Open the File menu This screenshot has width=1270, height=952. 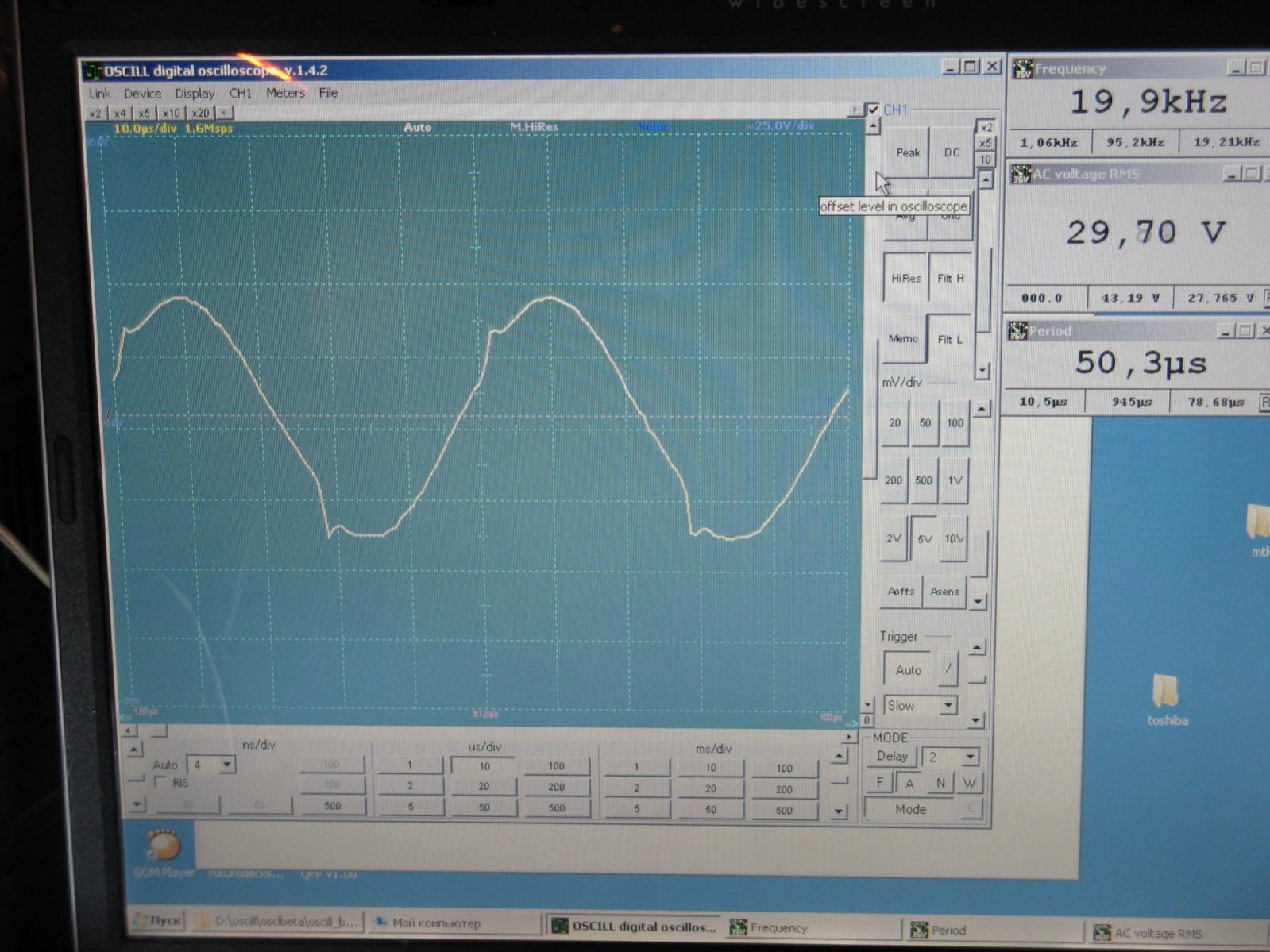coord(328,94)
